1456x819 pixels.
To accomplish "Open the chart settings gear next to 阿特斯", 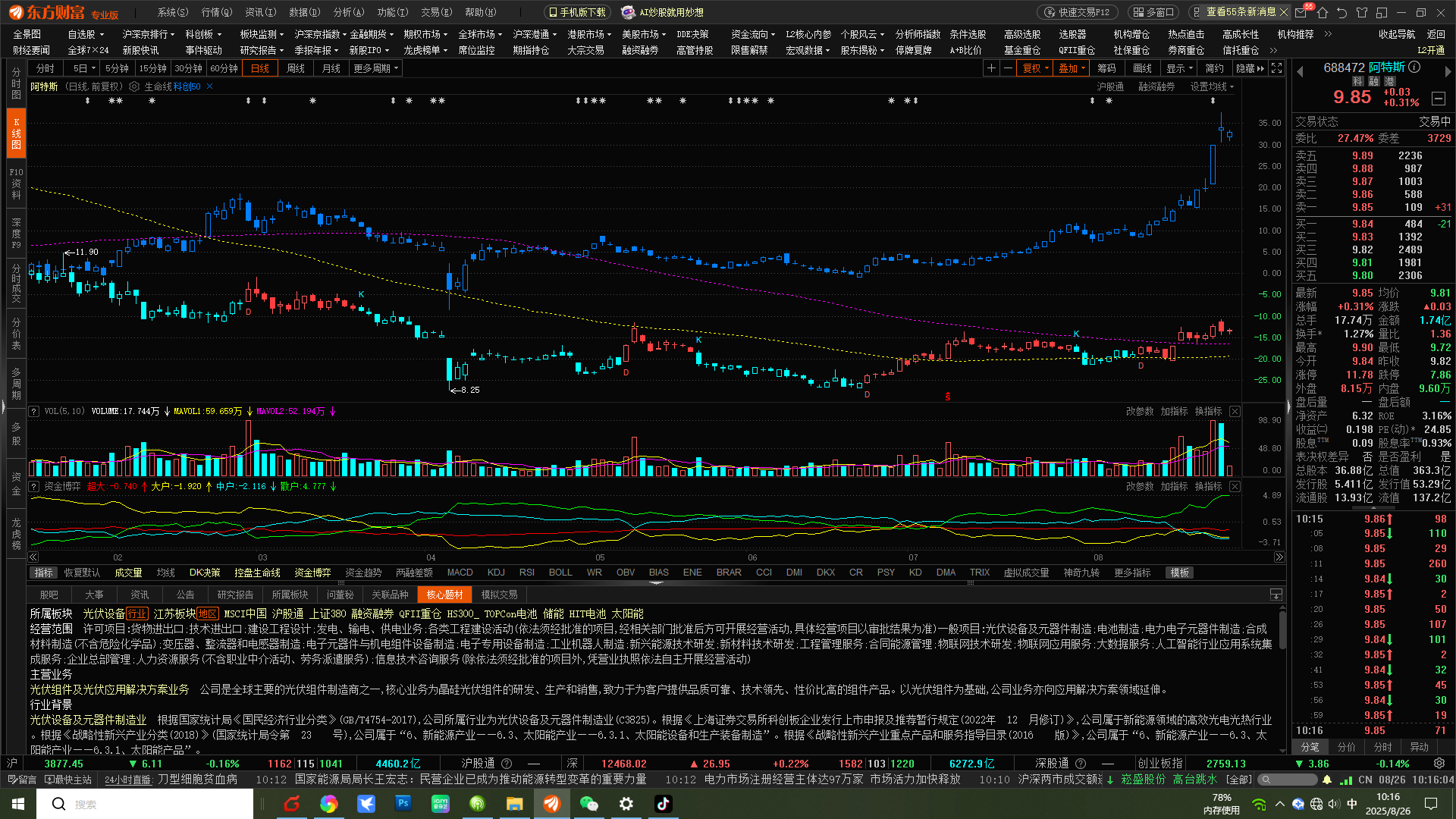I will point(134,86).
